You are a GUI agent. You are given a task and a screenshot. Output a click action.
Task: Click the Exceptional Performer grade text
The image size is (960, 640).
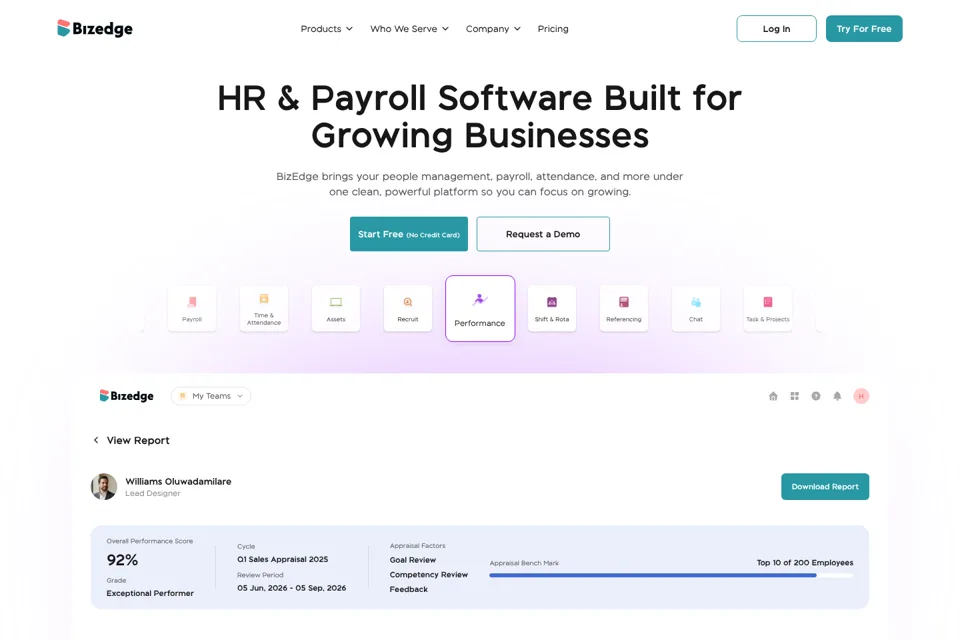pyautogui.click(x=150, y=593)
